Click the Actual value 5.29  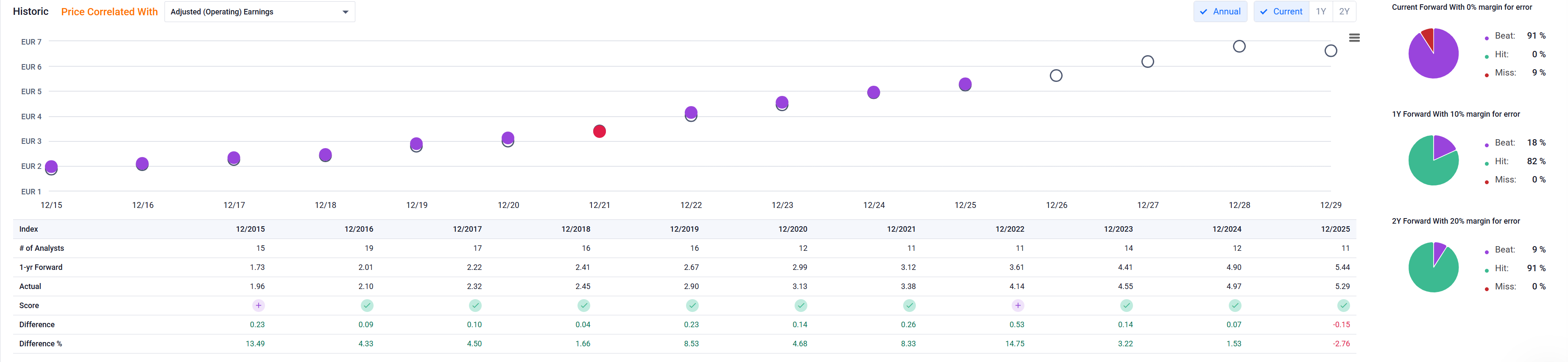(1343, 286)
